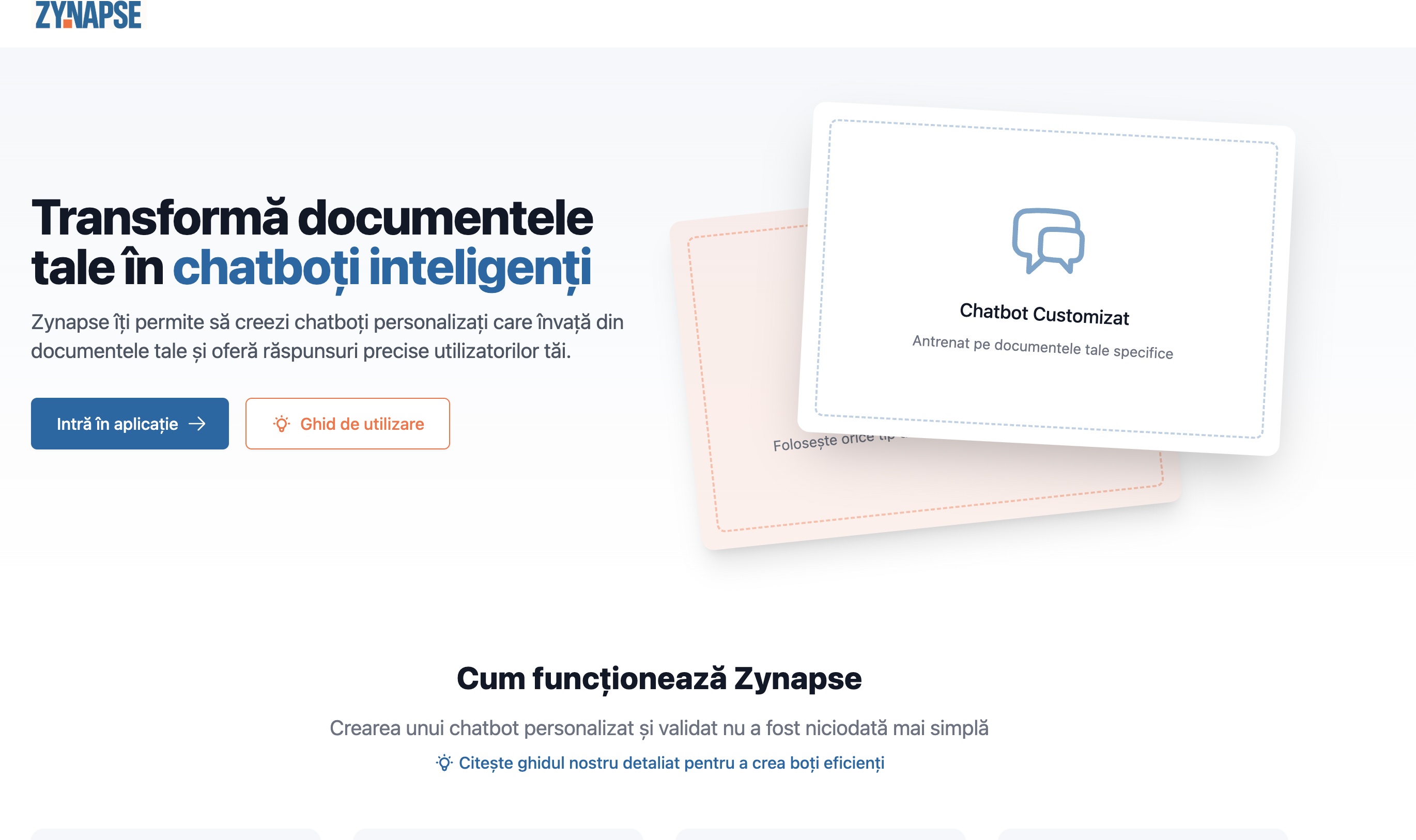Viewport: 1416px width, 840px height.
Task: Click the Zynapse îți permite description paragraph
Action: tap(327, 336)
